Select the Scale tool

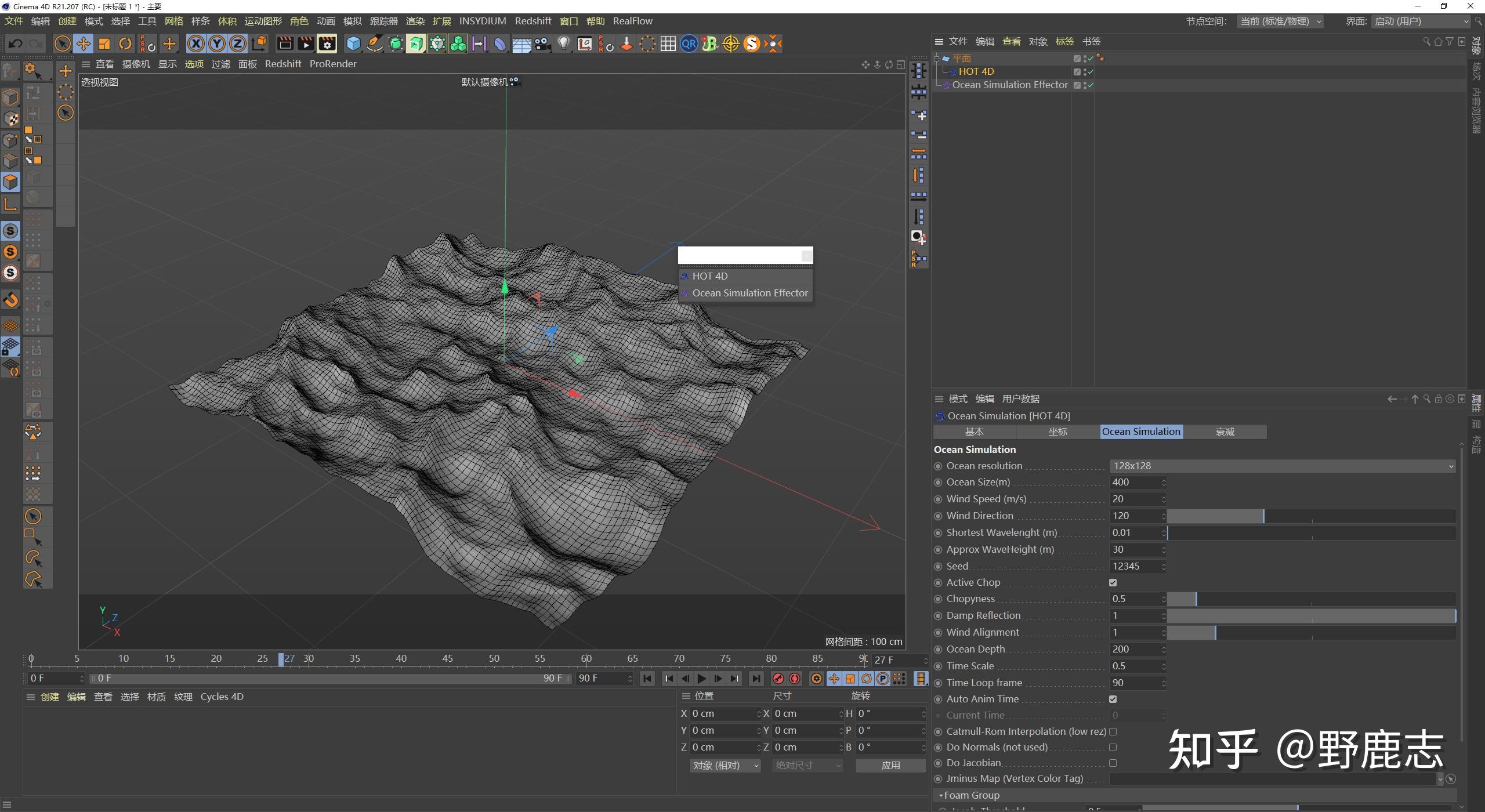click(104, 43)
